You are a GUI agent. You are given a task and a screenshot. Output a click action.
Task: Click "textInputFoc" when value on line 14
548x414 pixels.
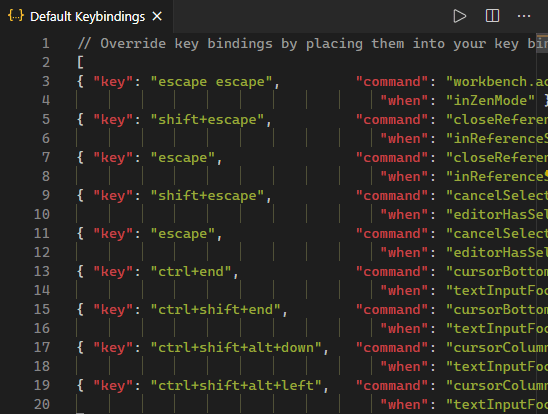[x=497, y=291]
